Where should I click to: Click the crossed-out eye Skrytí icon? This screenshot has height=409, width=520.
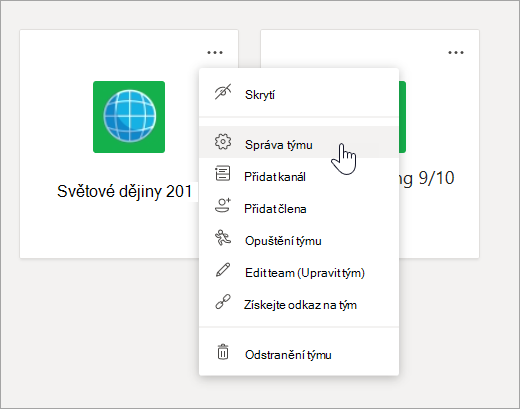tap(223, 92)
